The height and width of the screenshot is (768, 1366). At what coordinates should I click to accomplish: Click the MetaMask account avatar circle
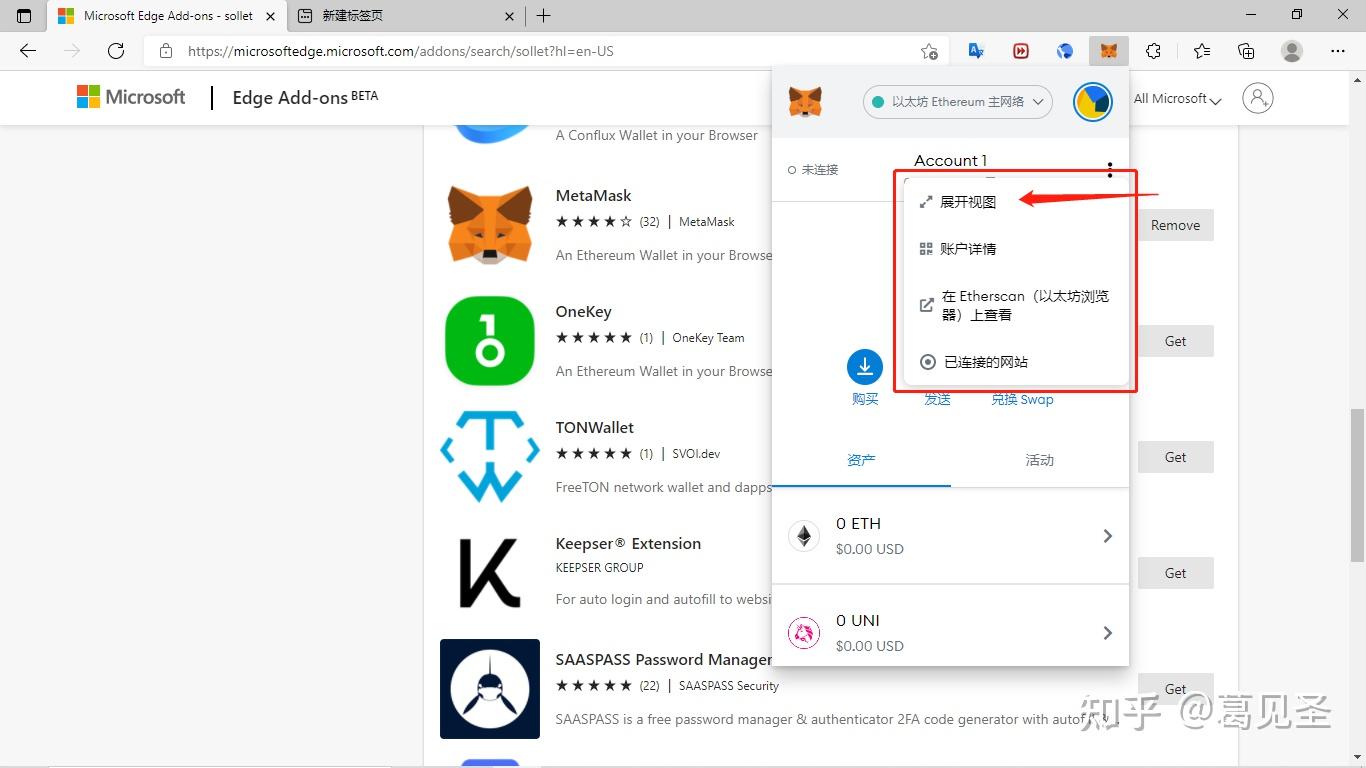coord(1092,102)
